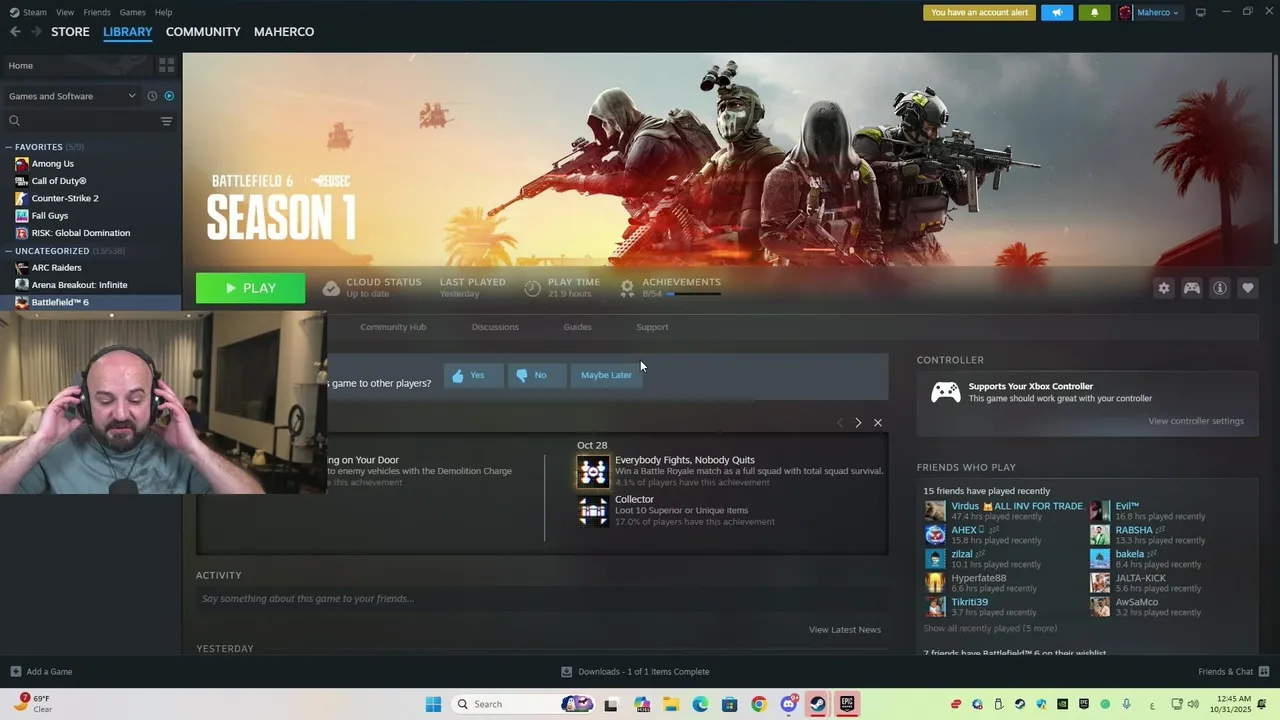Open the View menu
The image size is (1280, 720).
pyautogui.click(x=65, y=12)
